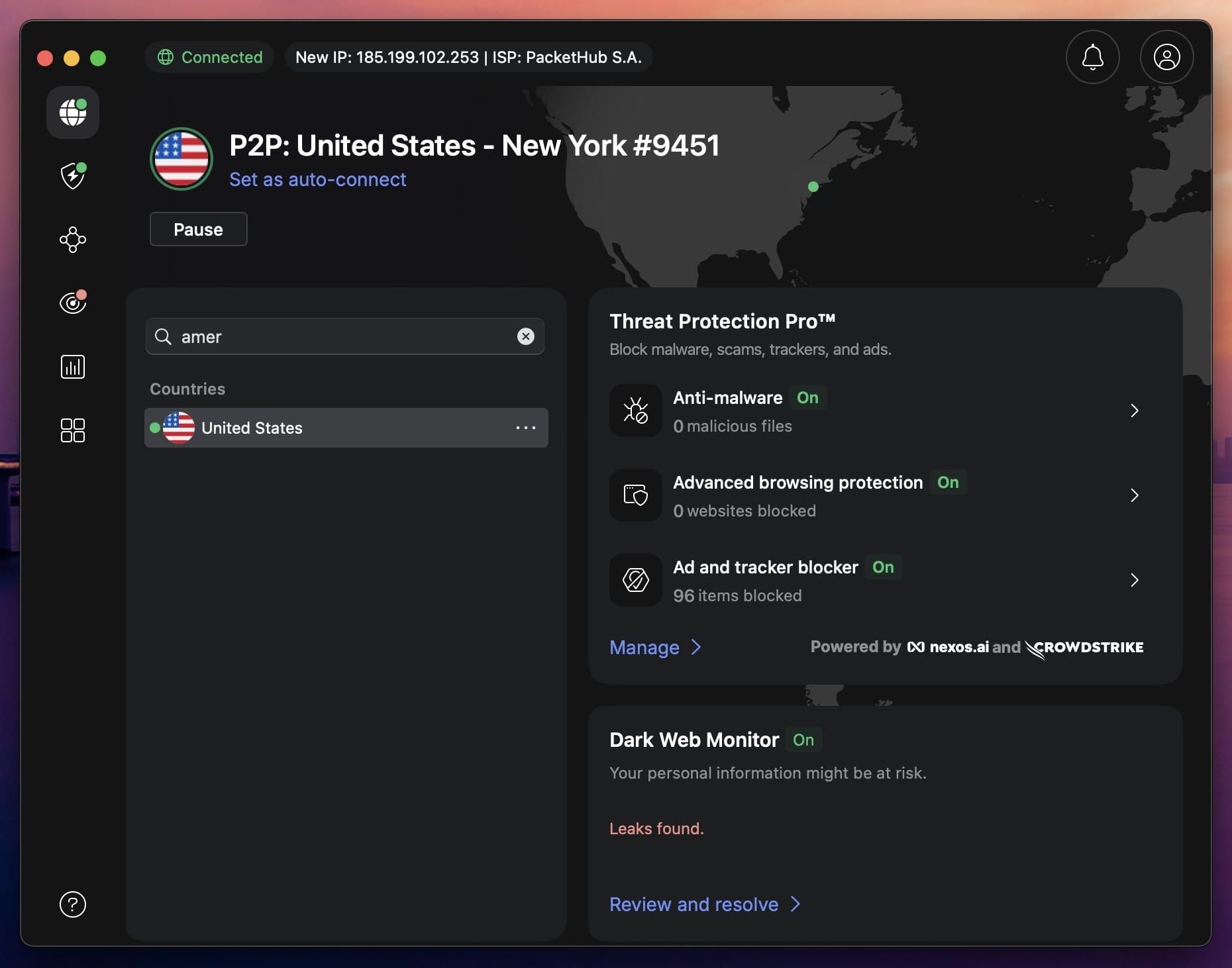Toggle Anti-malware off
1232x968 pixels.
tap(808, 397)
